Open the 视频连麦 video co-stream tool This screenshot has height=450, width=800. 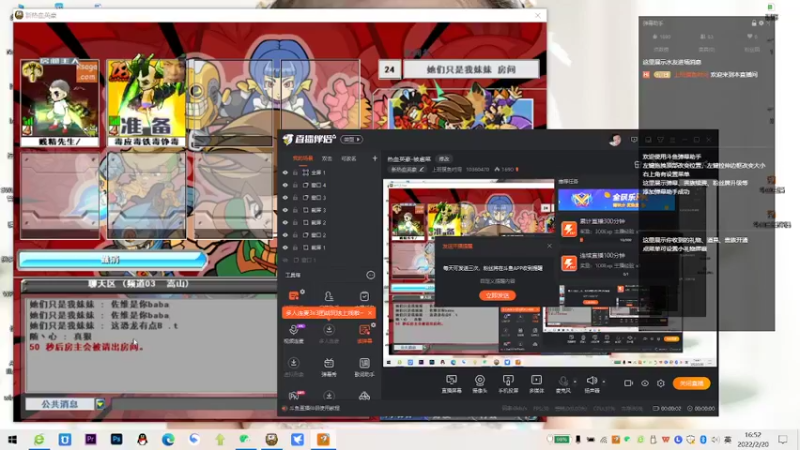(x=294, y=333)
